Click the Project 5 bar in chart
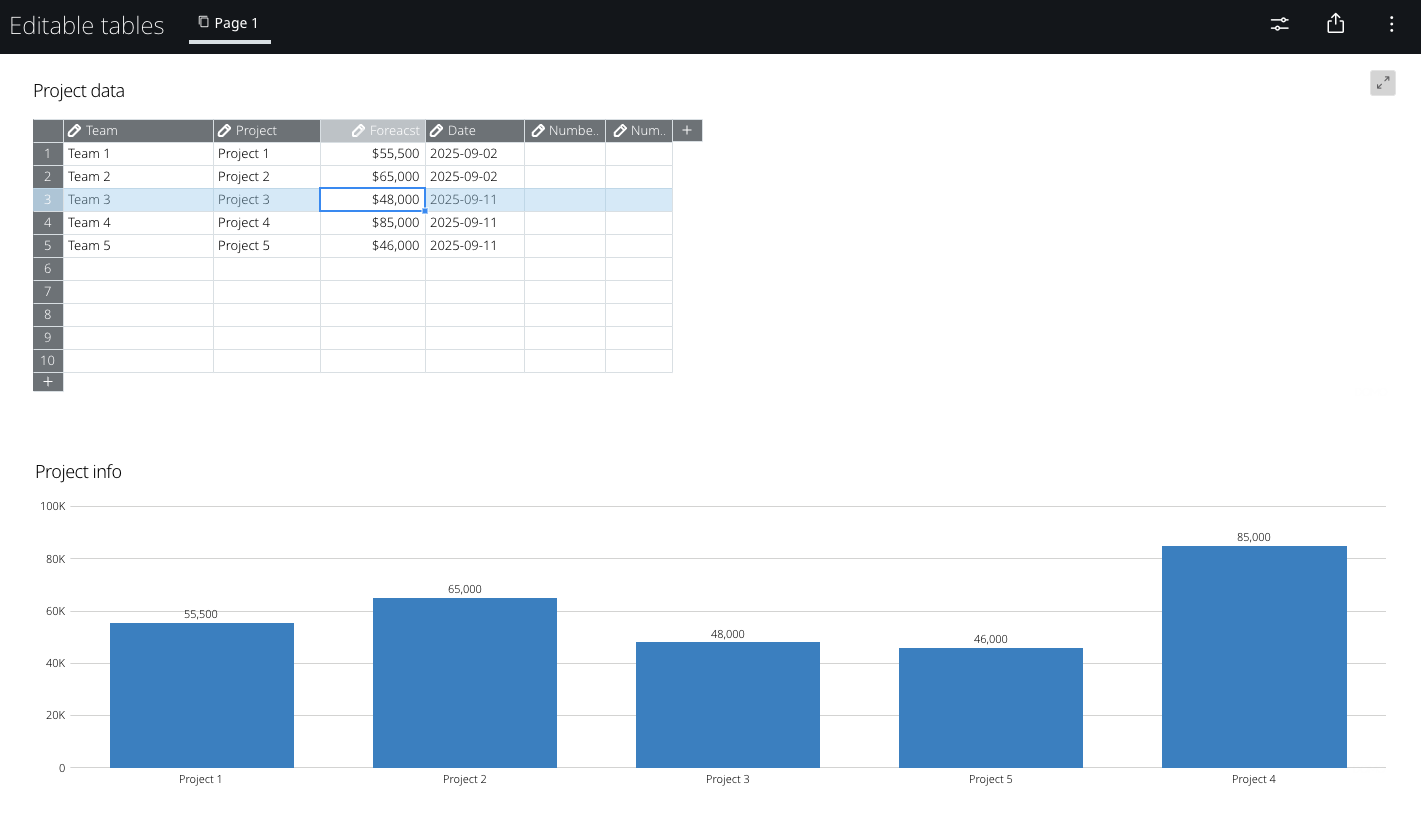The height and width of the screenshot is (837, 1421). (991, 708)
